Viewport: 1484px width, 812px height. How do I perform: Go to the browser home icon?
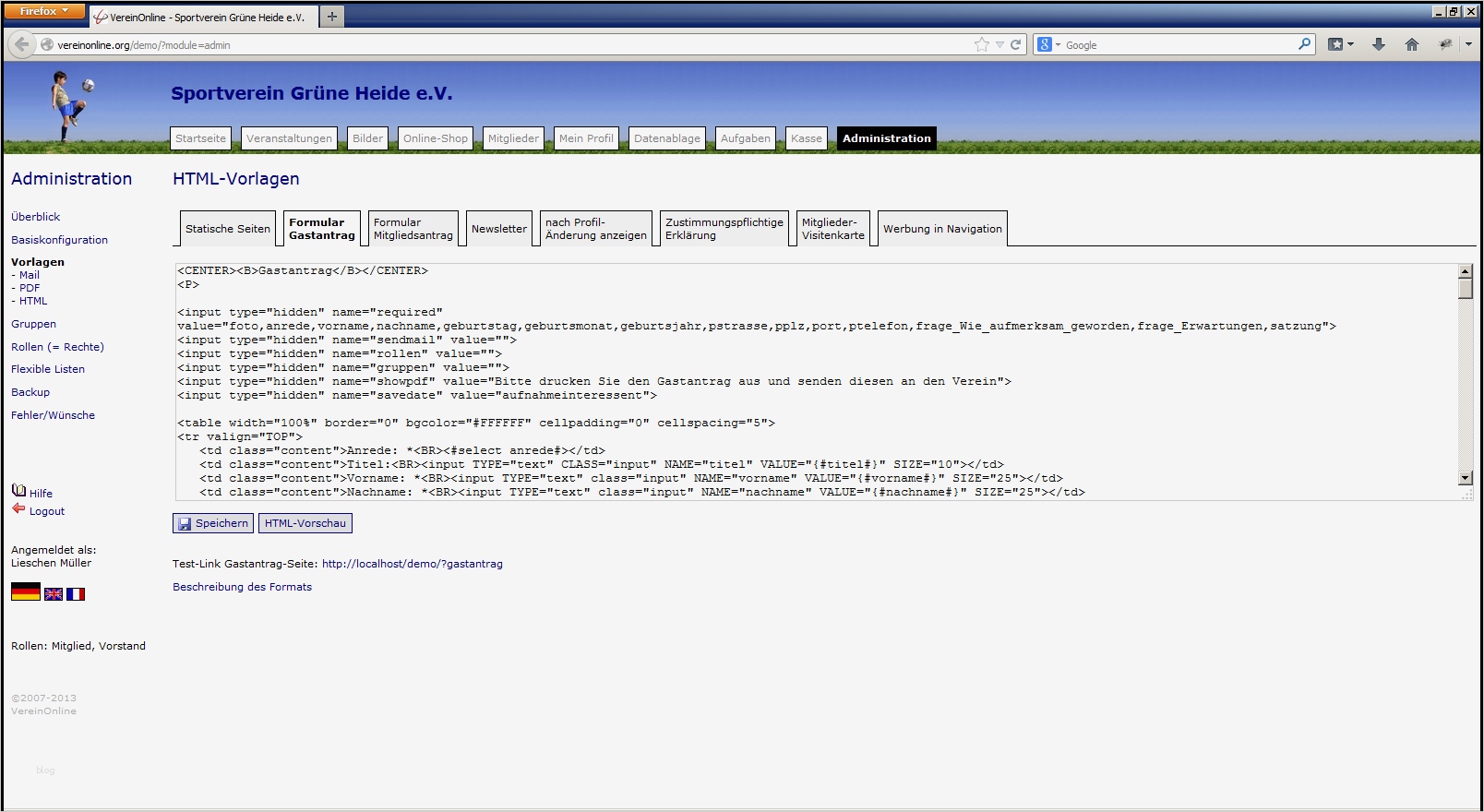pos(1412,44)
